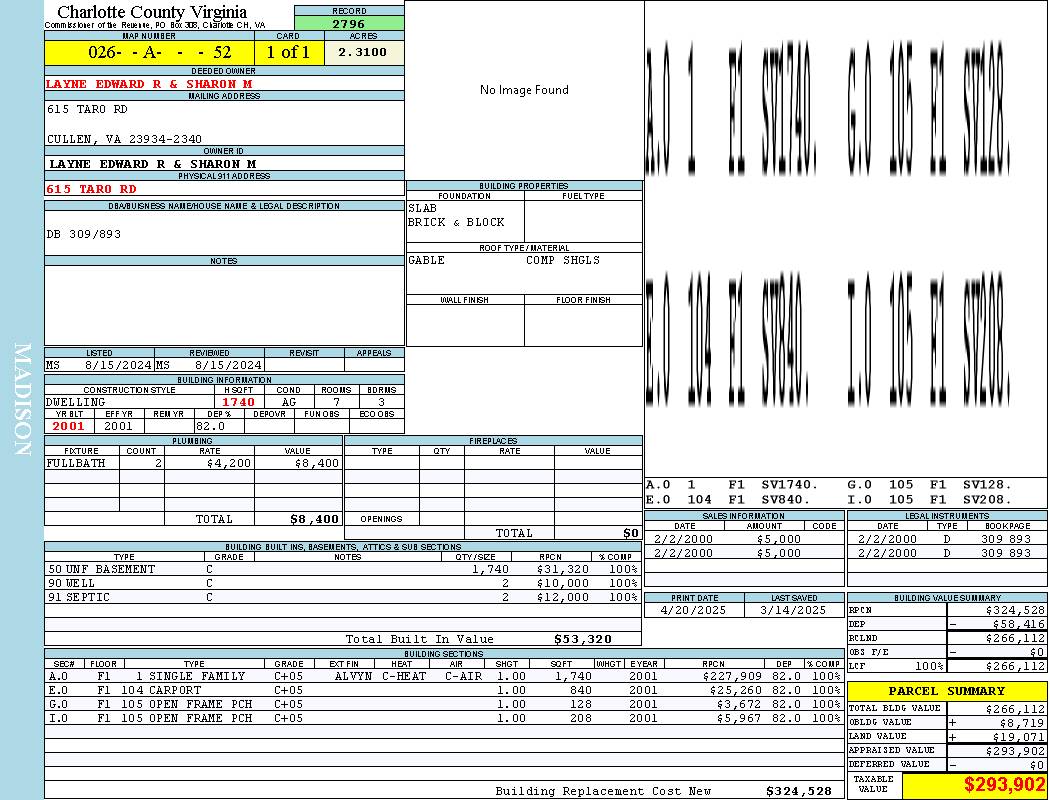Image resolution: width=1050 pixels, height=800 pixels.
Task: Select deeded owner LAYNE EDWARD R & SHARON M
Action: pos(149,84)
